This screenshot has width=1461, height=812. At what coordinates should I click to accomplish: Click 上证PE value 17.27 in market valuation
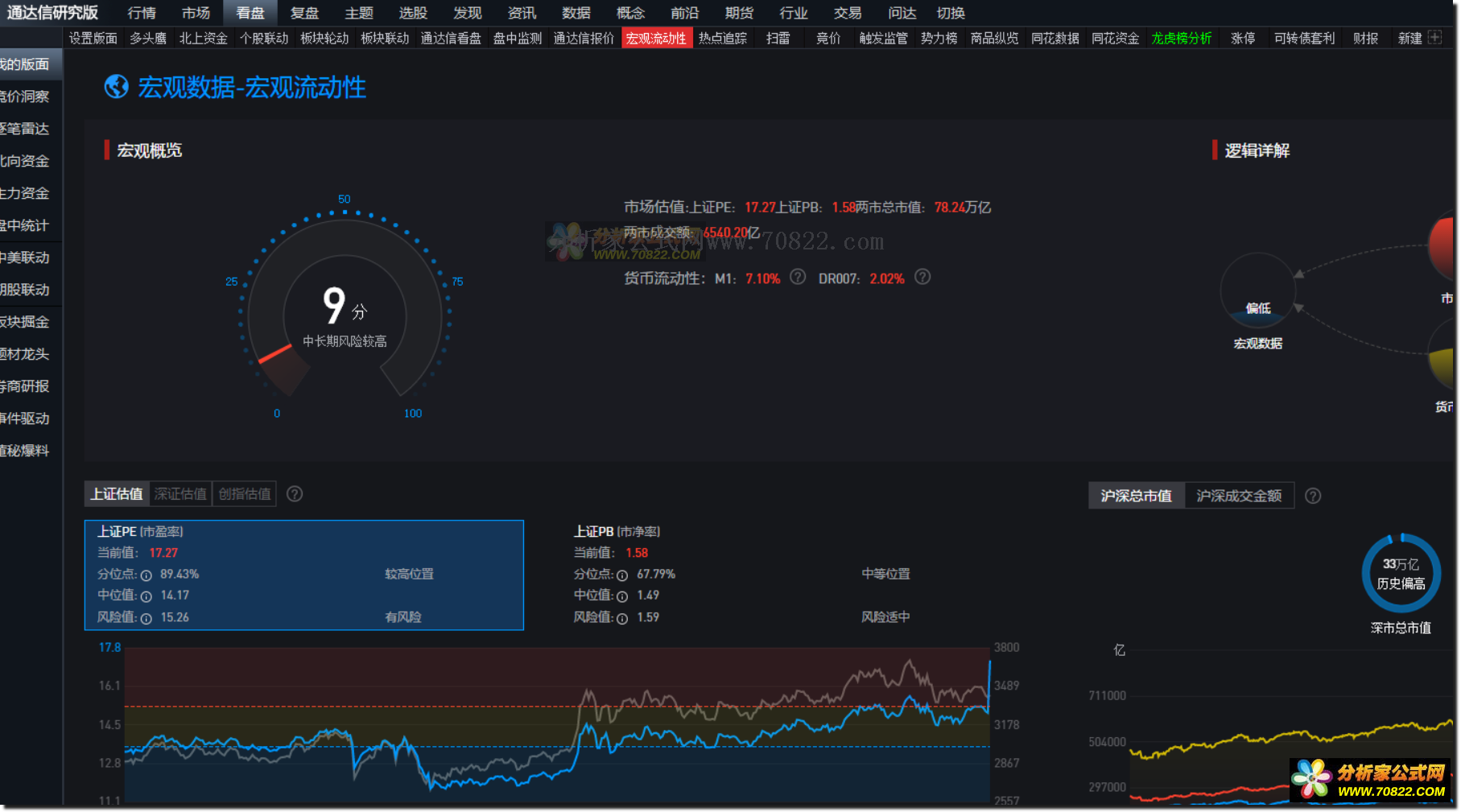click(x=760, y=208)
